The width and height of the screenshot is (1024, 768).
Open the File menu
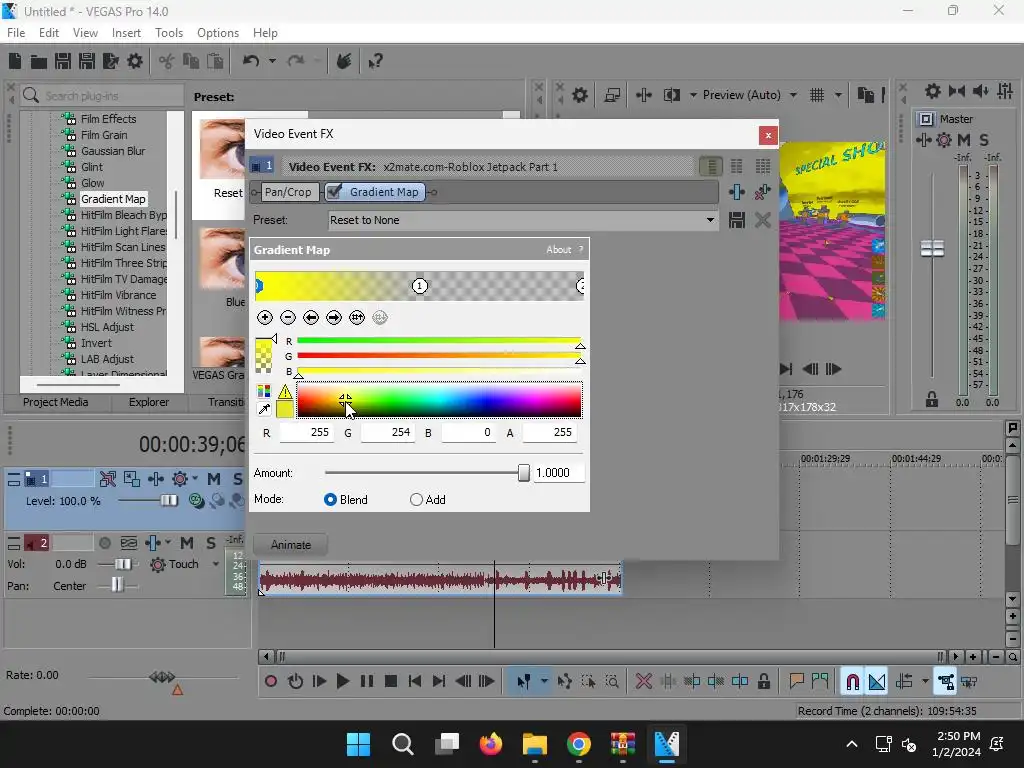coord(16,33)
